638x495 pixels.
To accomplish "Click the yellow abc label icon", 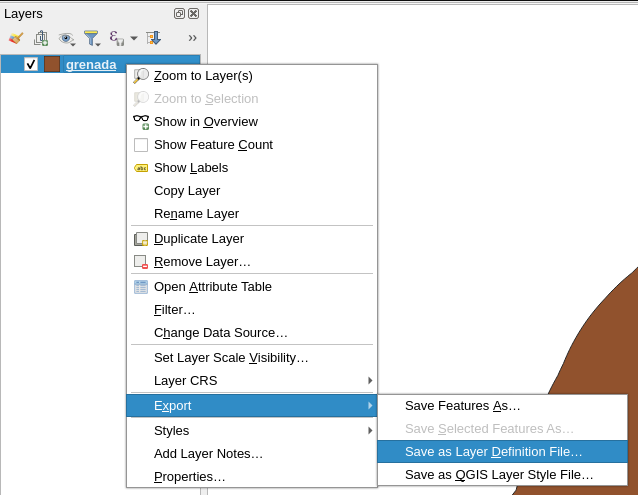I will [x=141, y=168].
